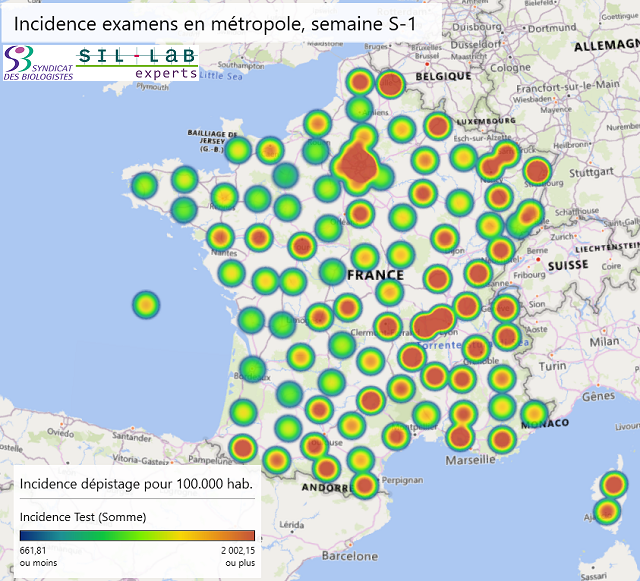Click the Barcelone city label

pyautogui.click(x=350, y=554)
